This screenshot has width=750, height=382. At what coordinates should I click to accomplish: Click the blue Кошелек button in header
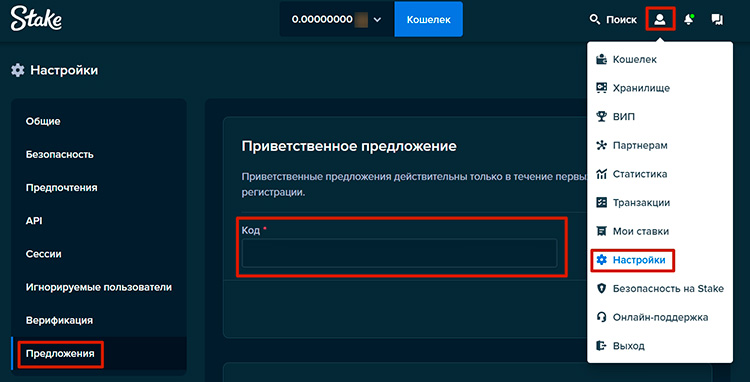pyautogui.click(x=429, y=20)
